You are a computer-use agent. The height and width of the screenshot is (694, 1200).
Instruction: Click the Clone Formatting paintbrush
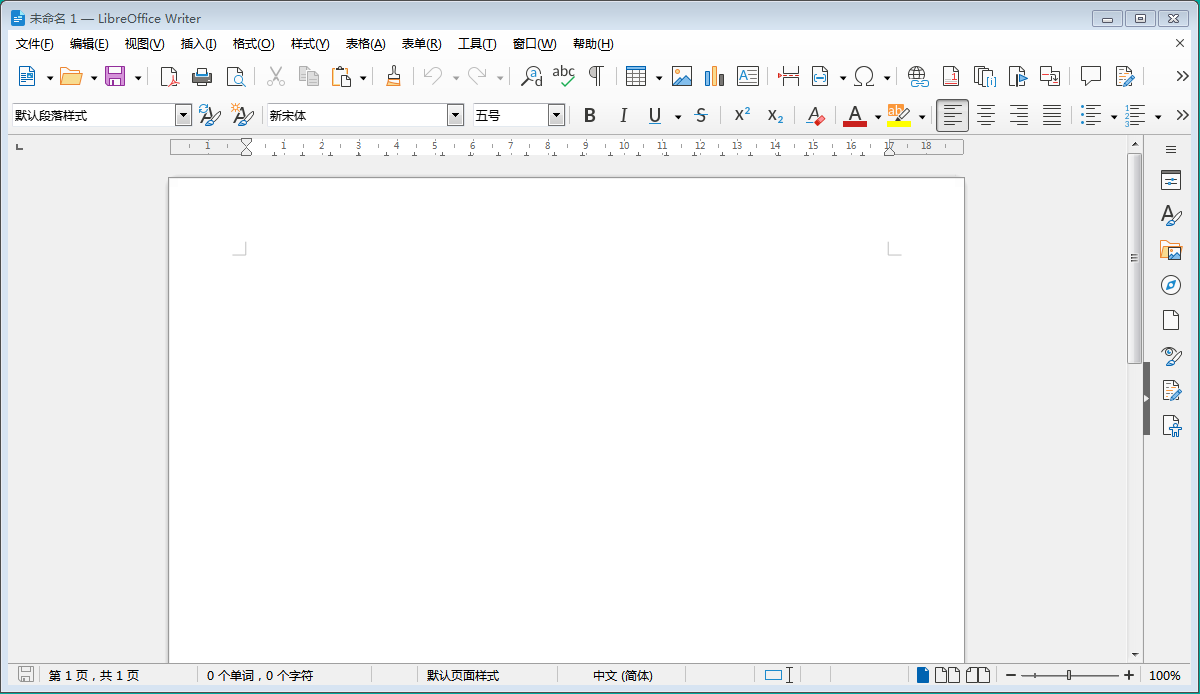(393, 76)
